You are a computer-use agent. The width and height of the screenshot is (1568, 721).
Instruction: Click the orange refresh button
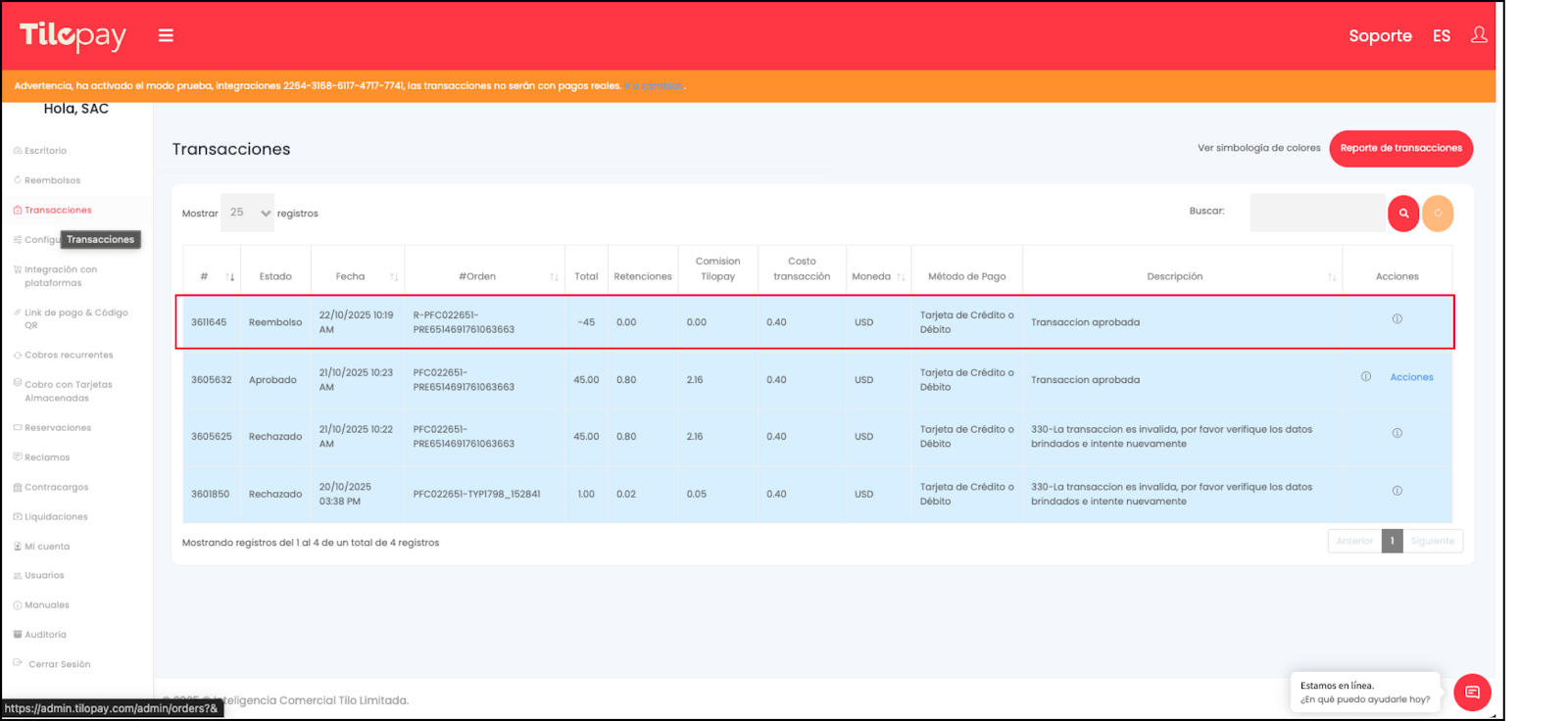pyautogui.click(x=1438, y=213)
